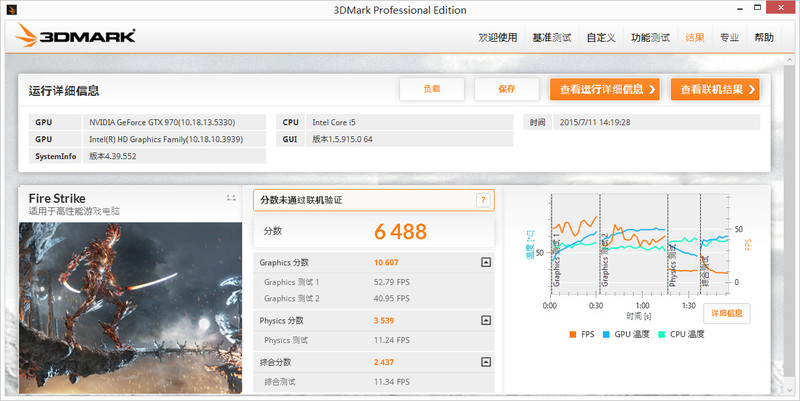
Task: Click 适用于高性能游戏电脑 subtitle
Action: (x=74, y=211)
